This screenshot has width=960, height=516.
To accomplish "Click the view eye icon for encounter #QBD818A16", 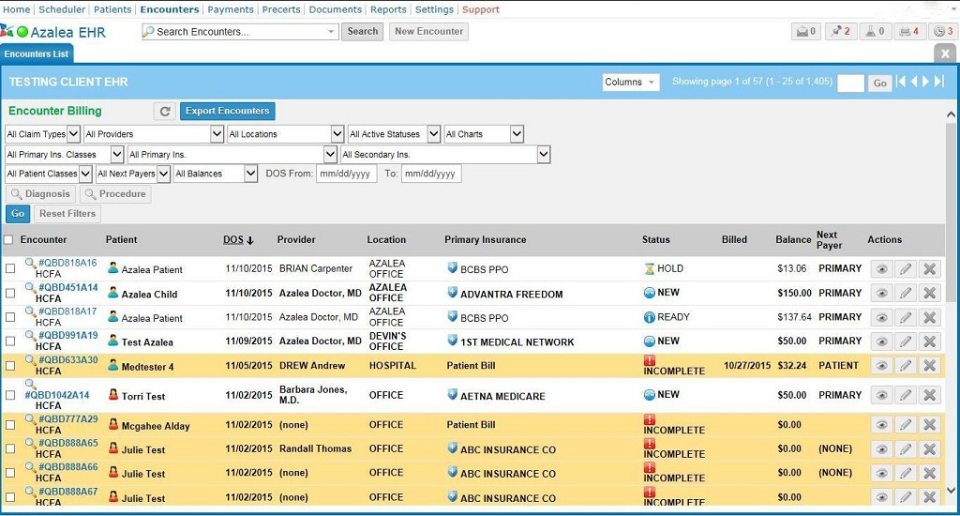I will click(x=881, y=269).
